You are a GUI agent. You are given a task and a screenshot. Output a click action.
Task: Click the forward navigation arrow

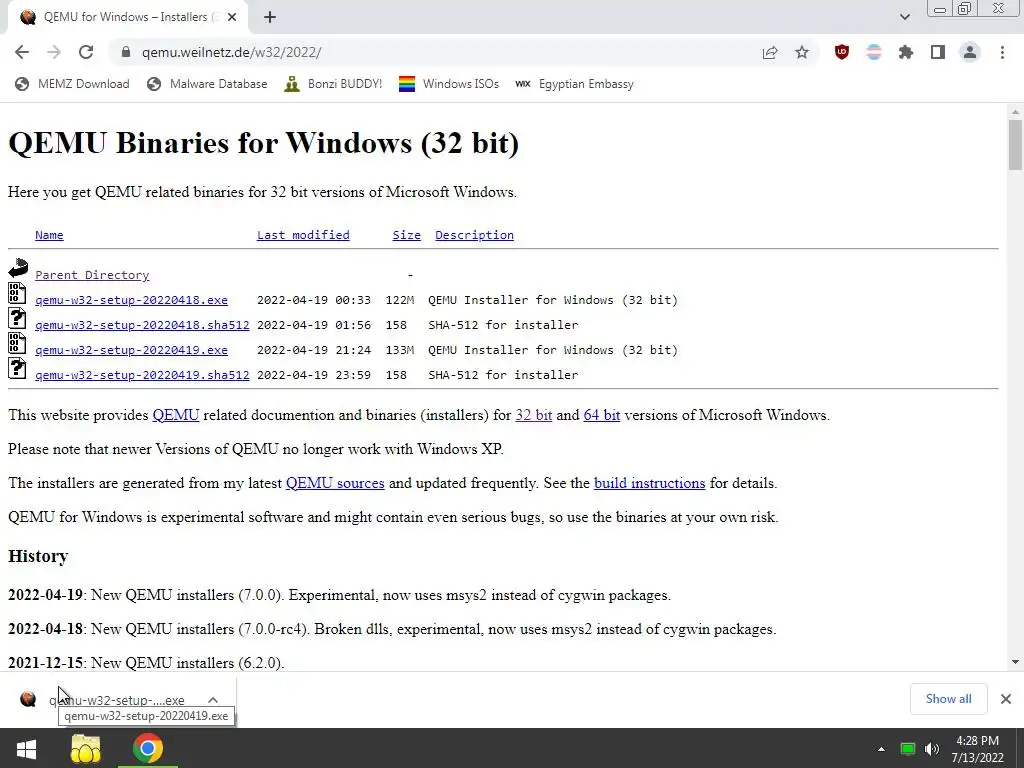point(54,52)
